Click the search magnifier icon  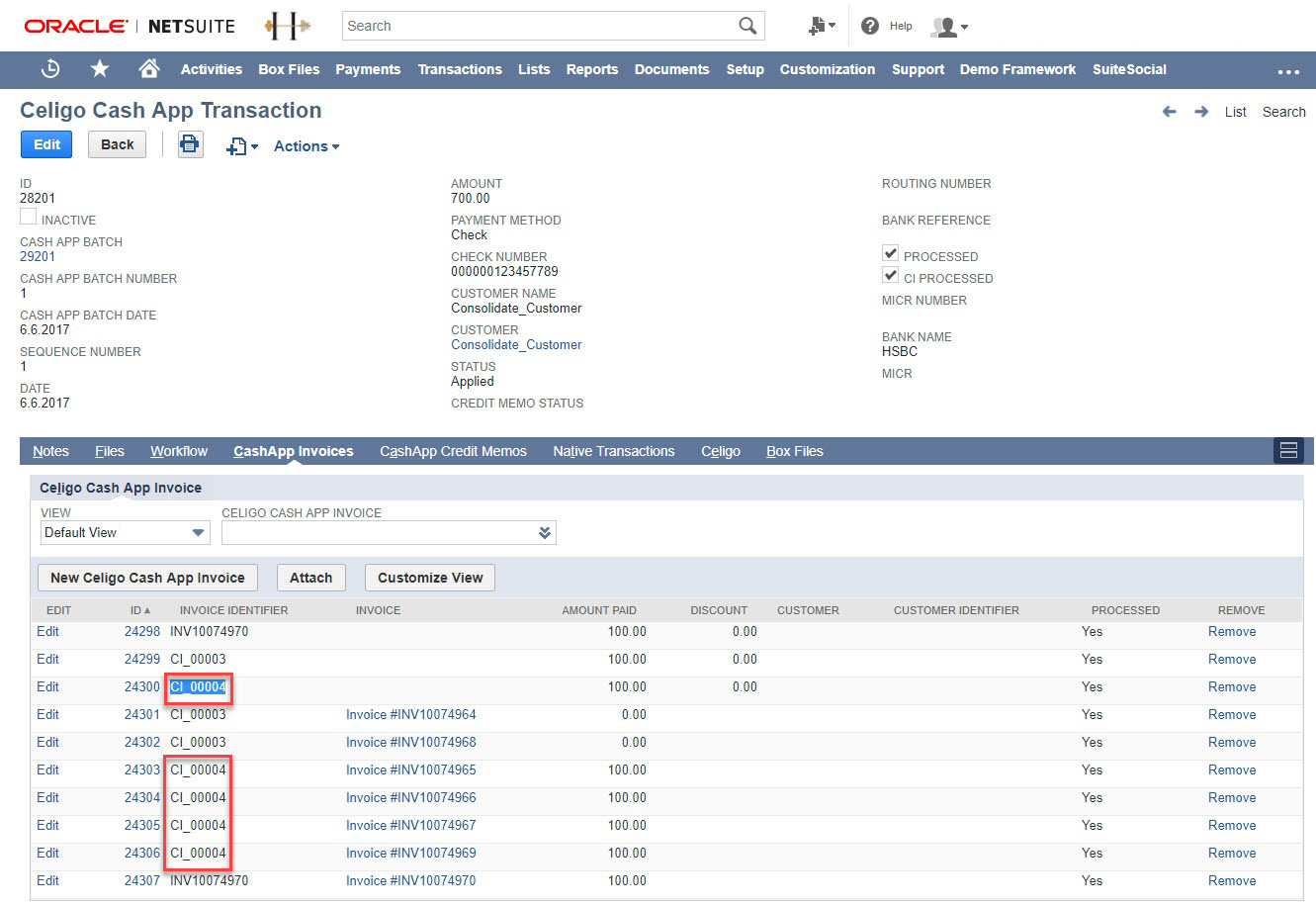(x=747, y=26)
